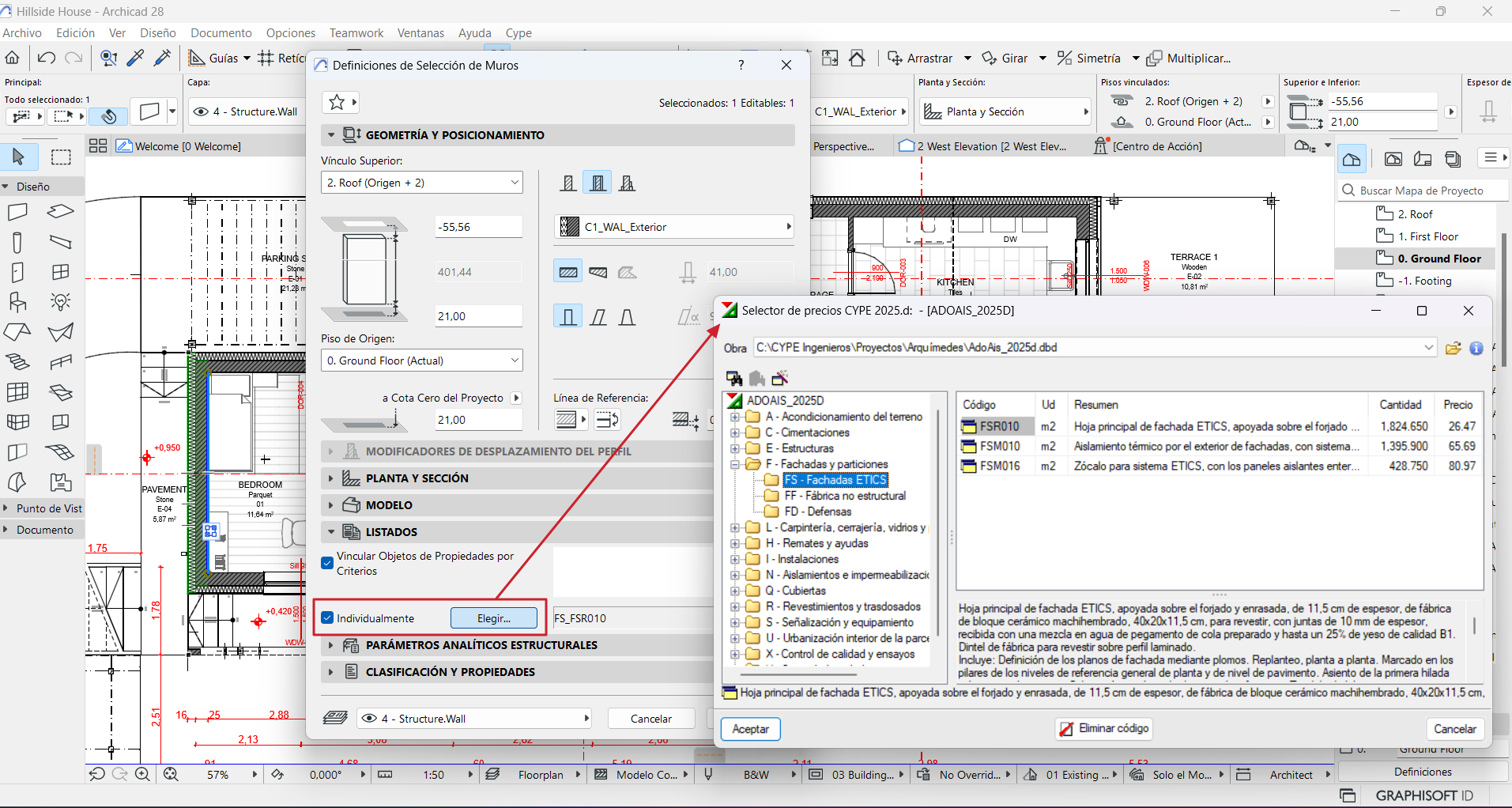Click the Favorites star icon in wall dialog

pyautogui.click(x=337, y=102)
